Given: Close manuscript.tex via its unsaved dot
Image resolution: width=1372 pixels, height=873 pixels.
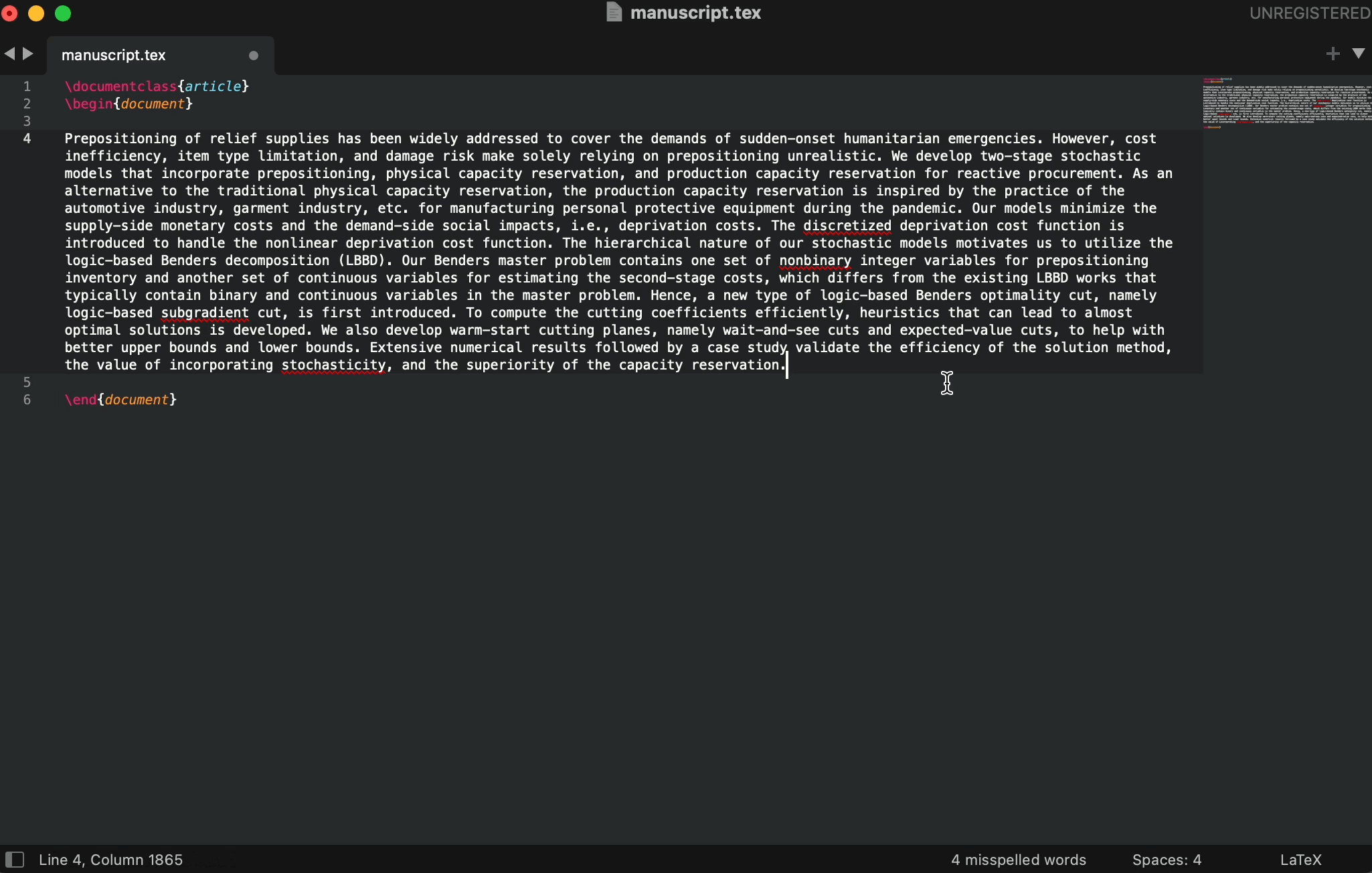Looking at the screenshot, I should 254,56.
